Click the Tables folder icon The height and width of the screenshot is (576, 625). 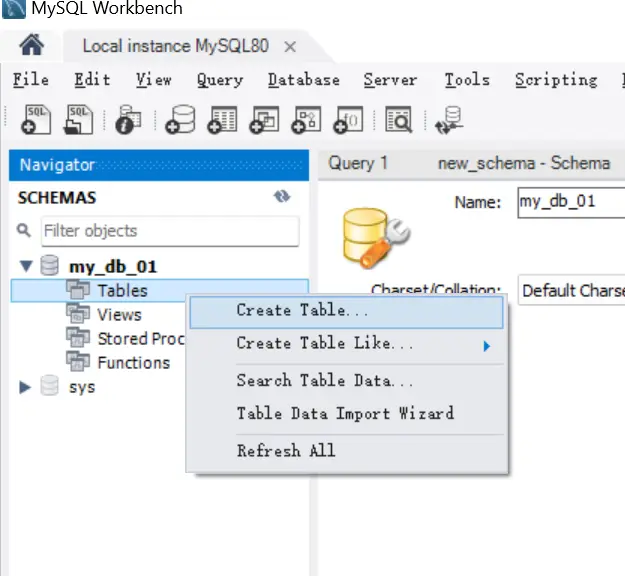(x=78, y=289)
